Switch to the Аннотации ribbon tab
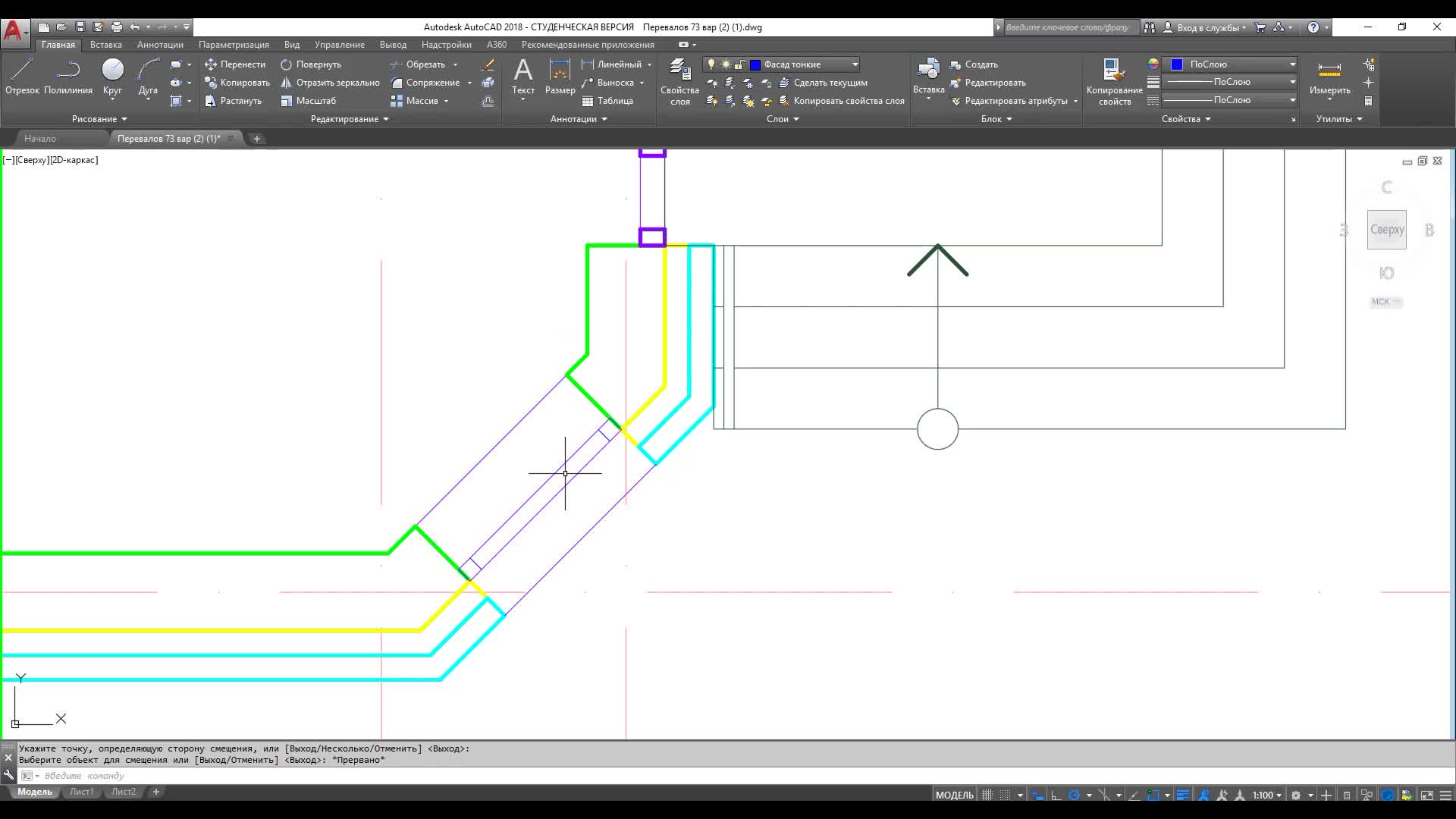Image resolution: width=1456 pixels, height=819 pixels. pos(160,45)
